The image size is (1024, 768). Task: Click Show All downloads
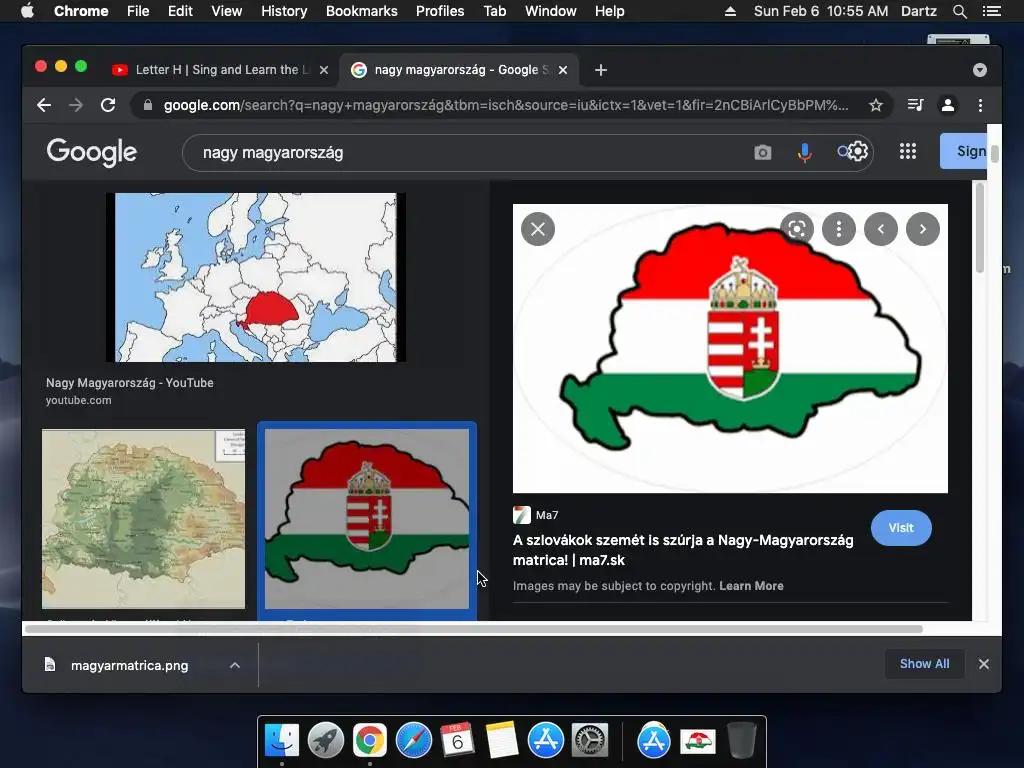[x=925, y=664]
